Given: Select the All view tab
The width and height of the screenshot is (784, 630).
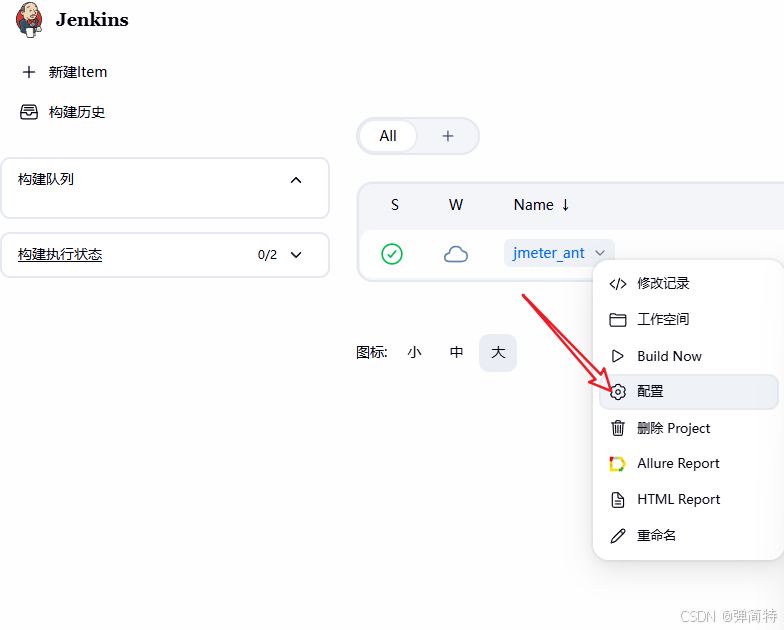Looking at the screenshot, I should tap(388, 136).
